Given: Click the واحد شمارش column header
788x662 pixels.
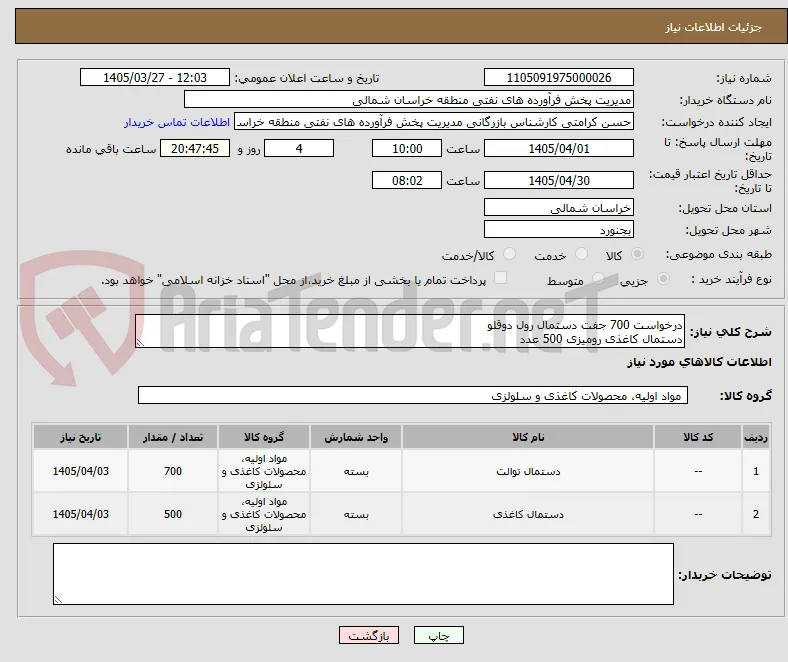Looking at the screenshot, I should coord(356,437).
